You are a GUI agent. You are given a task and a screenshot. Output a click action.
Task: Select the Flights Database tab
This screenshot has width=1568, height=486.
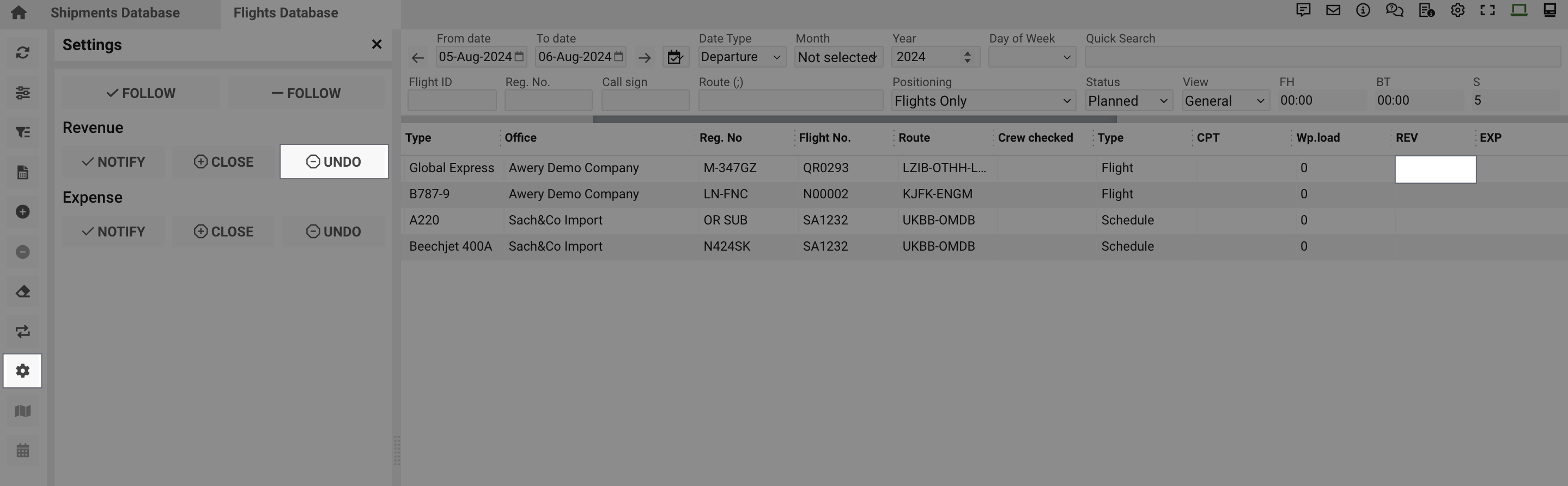(x=285, y=13)
